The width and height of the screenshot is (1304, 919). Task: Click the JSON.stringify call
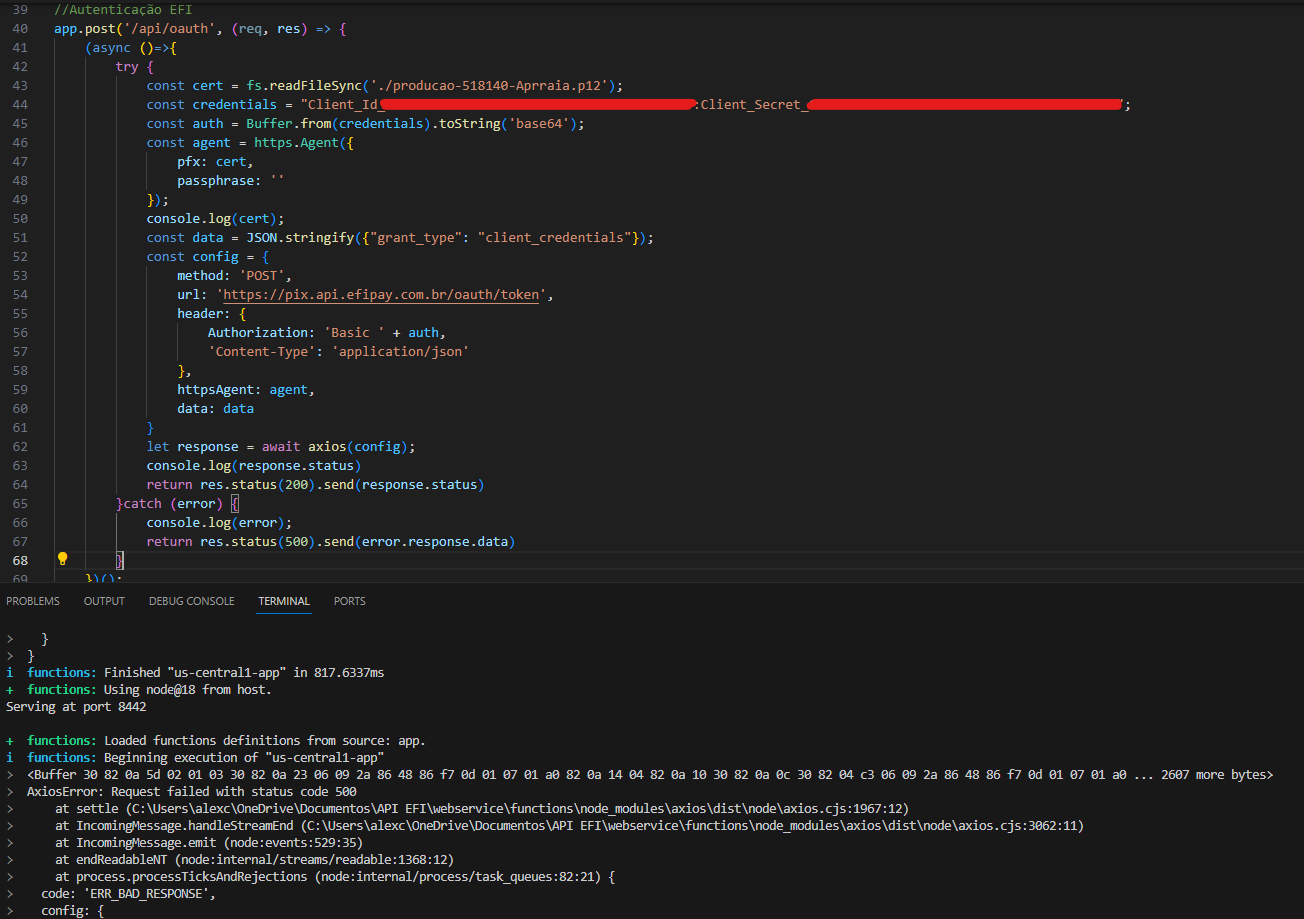coord(300,238)
